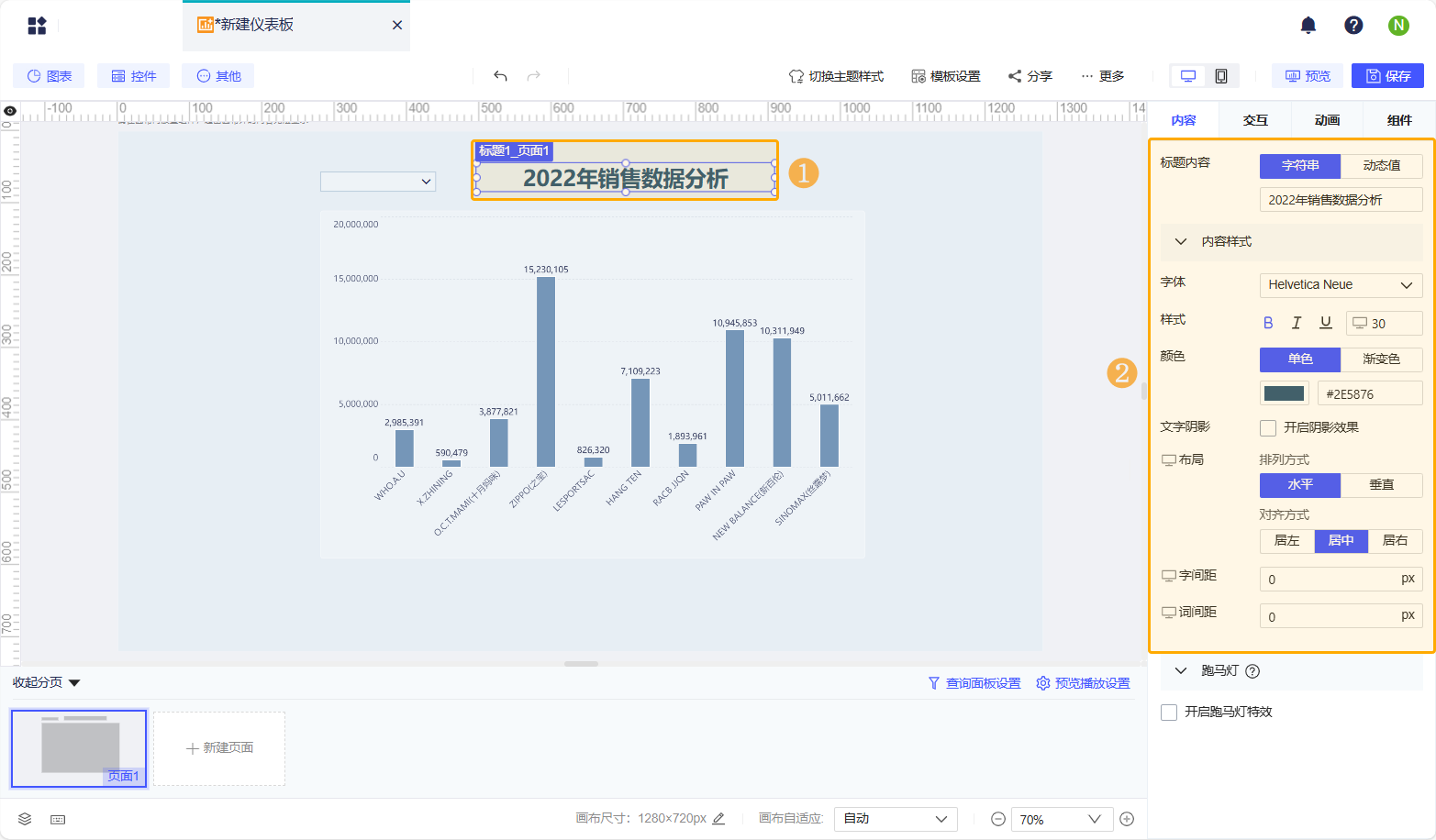This screenshot has height=840, width=1436.
Task: Edit font size 30 field
Action: (1385, 324)
